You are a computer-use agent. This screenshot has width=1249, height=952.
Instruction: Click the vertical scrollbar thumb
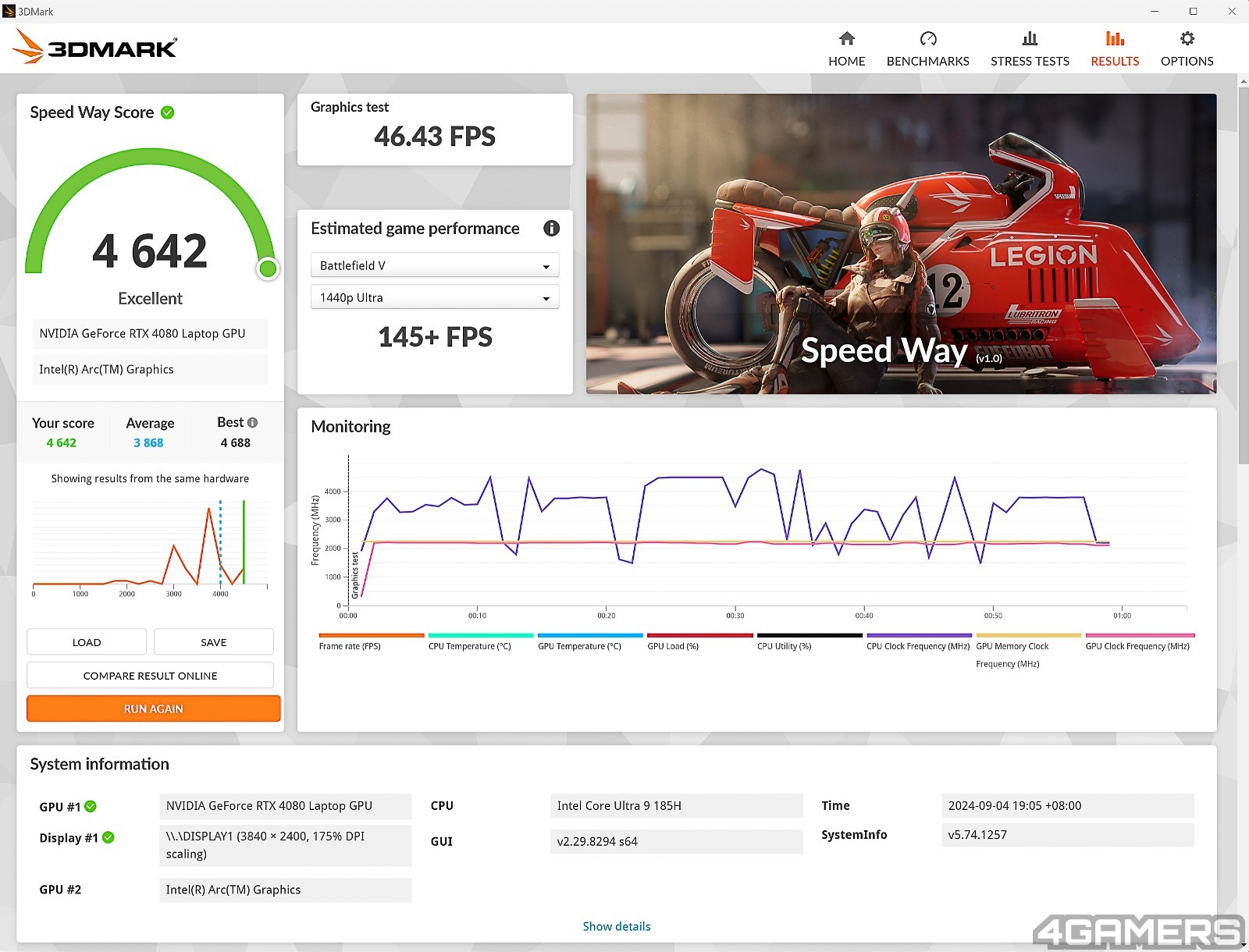click(x=1243, y=275)
